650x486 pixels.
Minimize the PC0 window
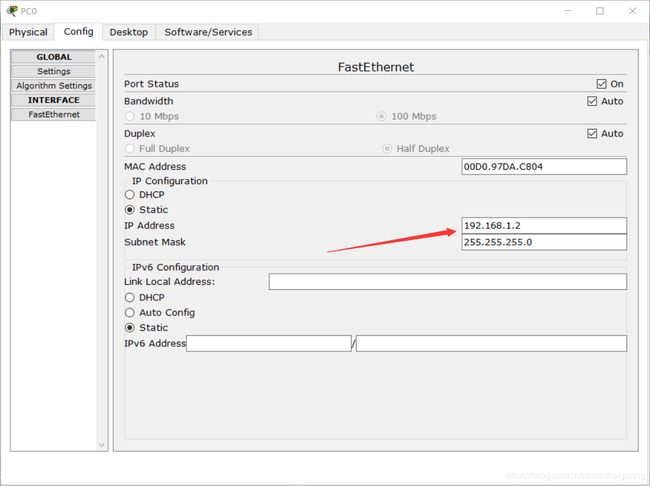coord(568,11)
